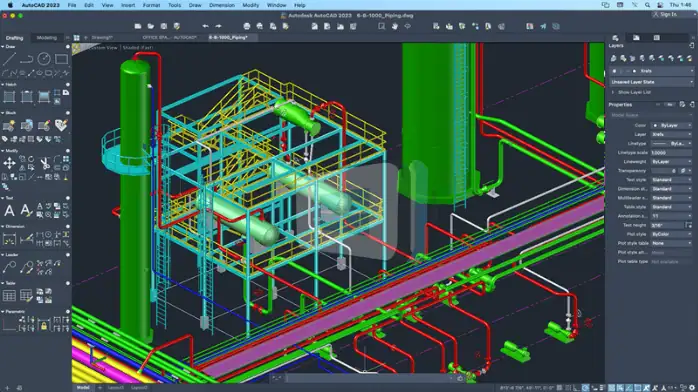Click the layout grid icon beside drawing tabs

(x=77, y=38)
